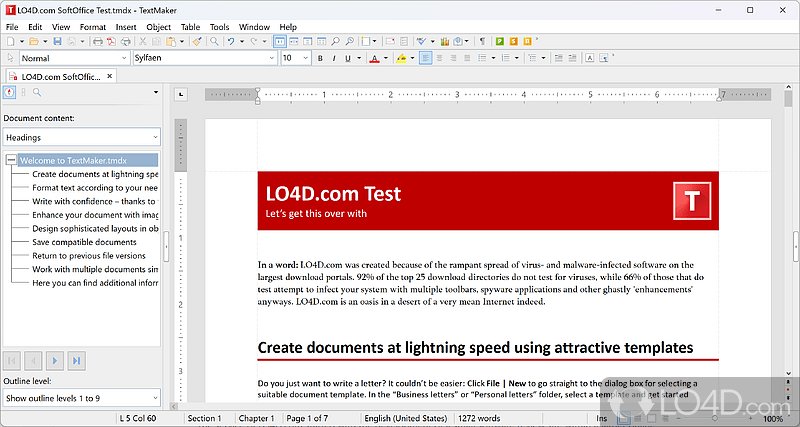This screenshot has height=427, width=800.
Task: Toggle left alignment button
Action: [x=426, y=58]
